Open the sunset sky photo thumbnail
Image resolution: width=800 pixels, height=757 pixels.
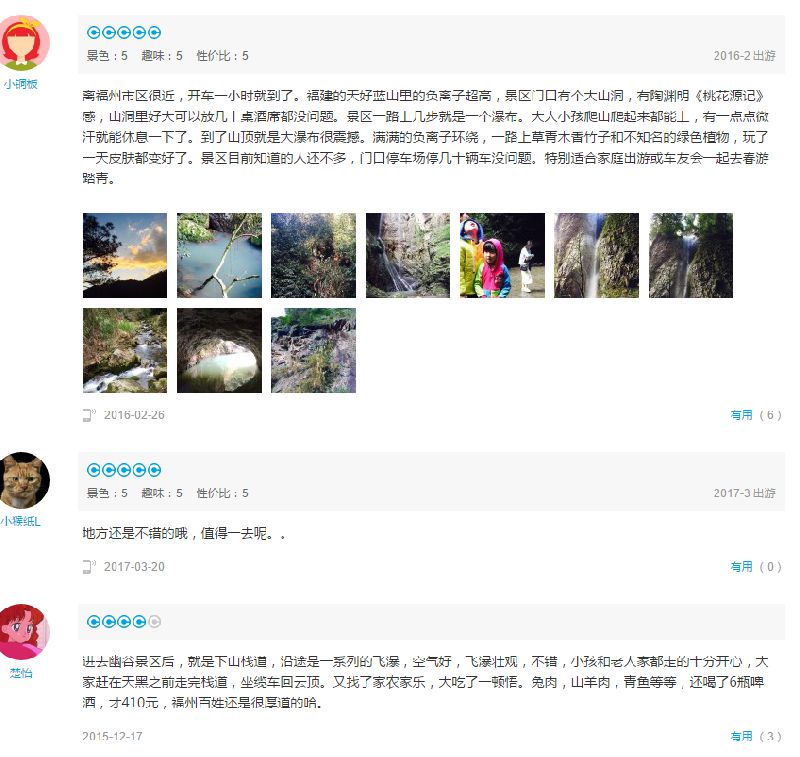125,256
